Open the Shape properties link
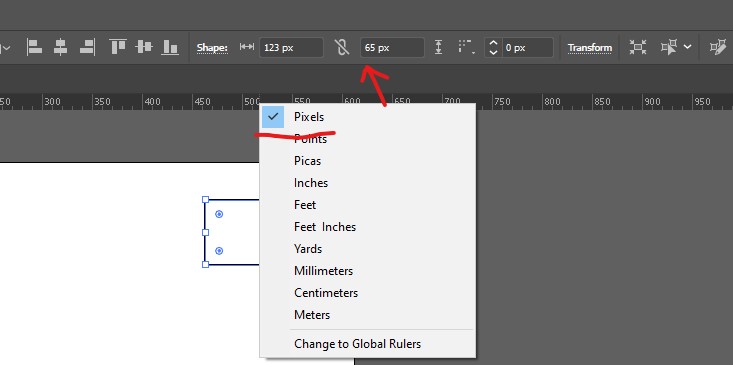The height and width of the screenshot is (365, 733). click(212, 48)
